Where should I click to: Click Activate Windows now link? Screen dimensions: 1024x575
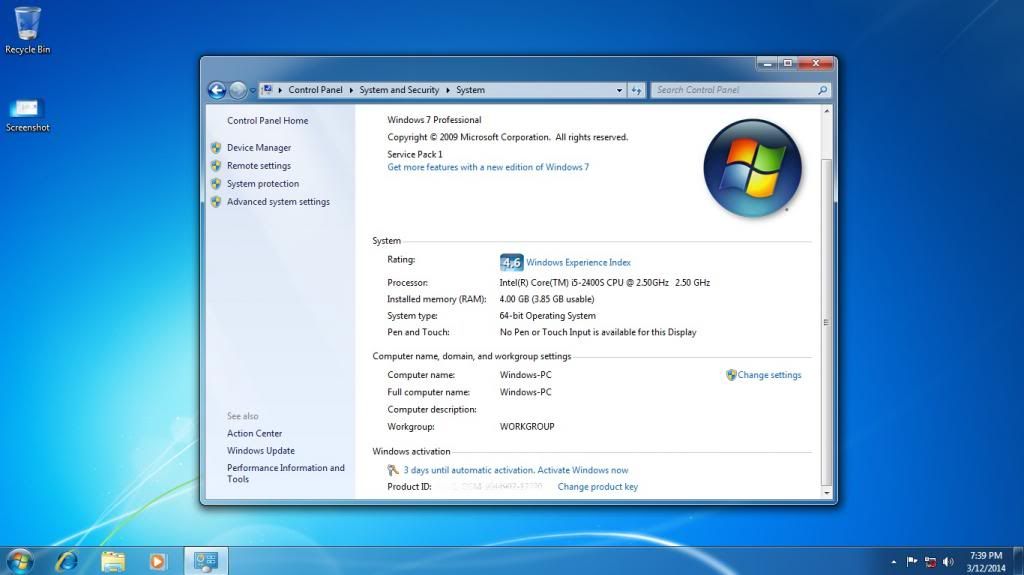click(x=516, y=470)
